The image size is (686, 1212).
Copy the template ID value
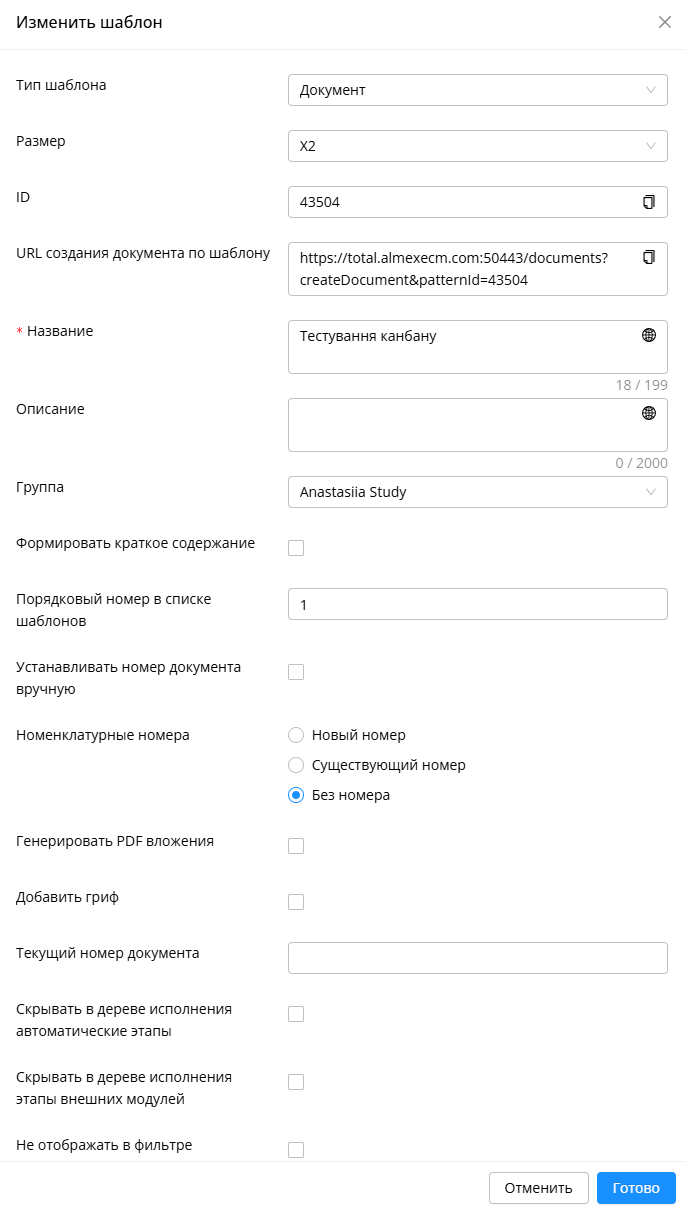point(649,202)
